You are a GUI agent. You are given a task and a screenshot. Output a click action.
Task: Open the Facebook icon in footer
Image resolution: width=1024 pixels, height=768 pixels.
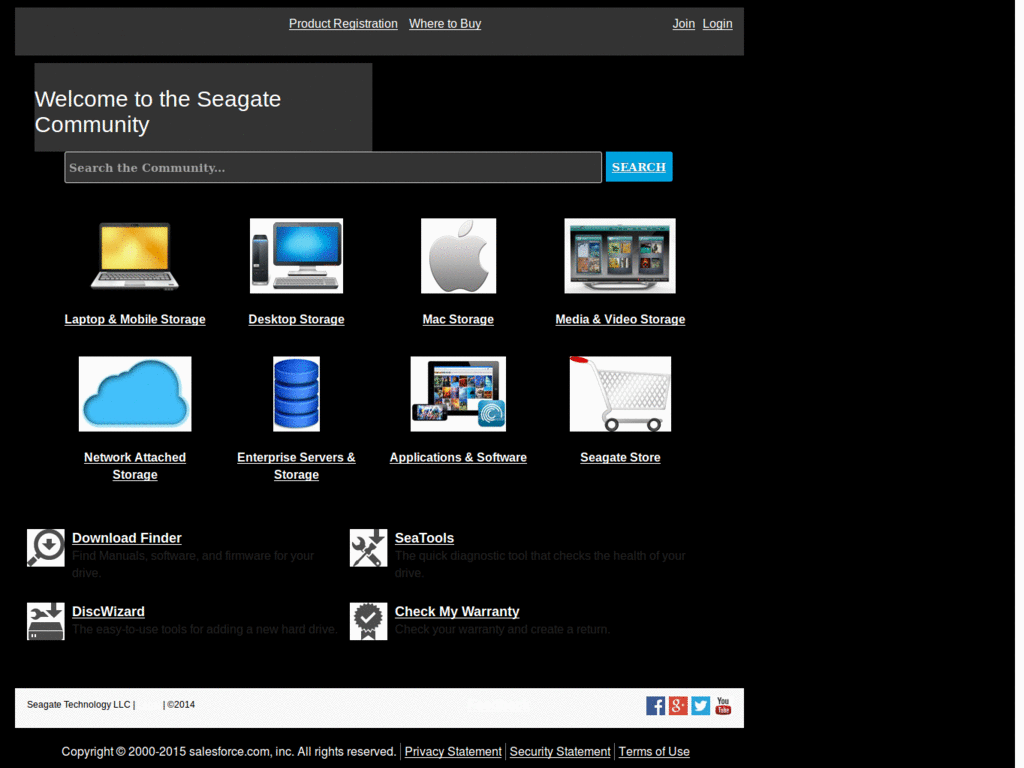(x=656, y=706)
